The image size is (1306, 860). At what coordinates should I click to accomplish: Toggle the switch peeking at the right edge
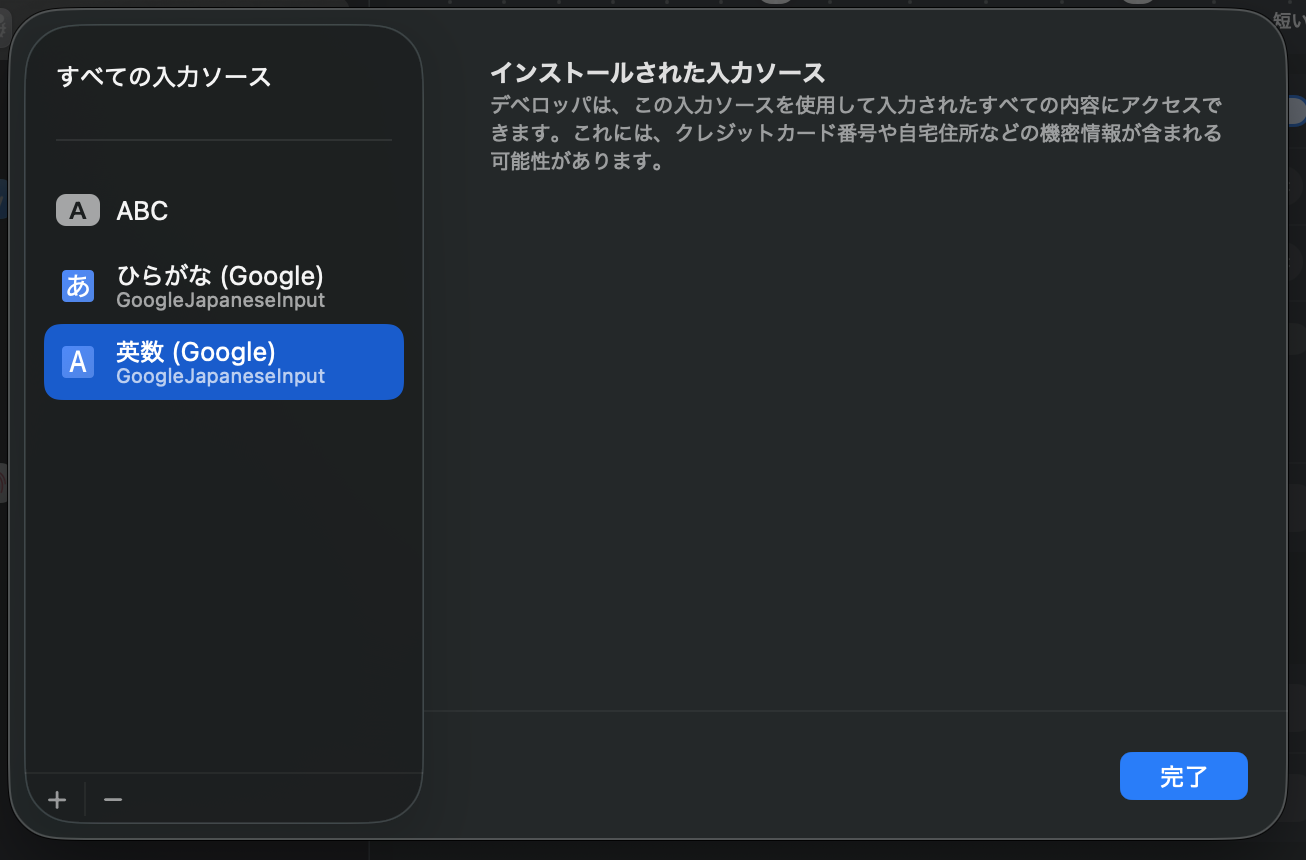coord(1298,110)
